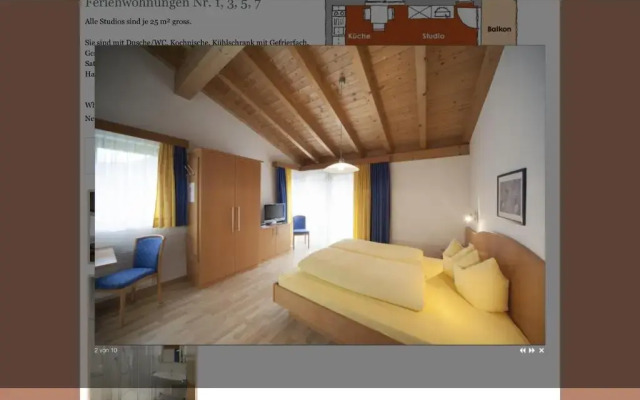Click the studio floor plan image
Viewport: 640px width, 400px height.
coord(421,22)
